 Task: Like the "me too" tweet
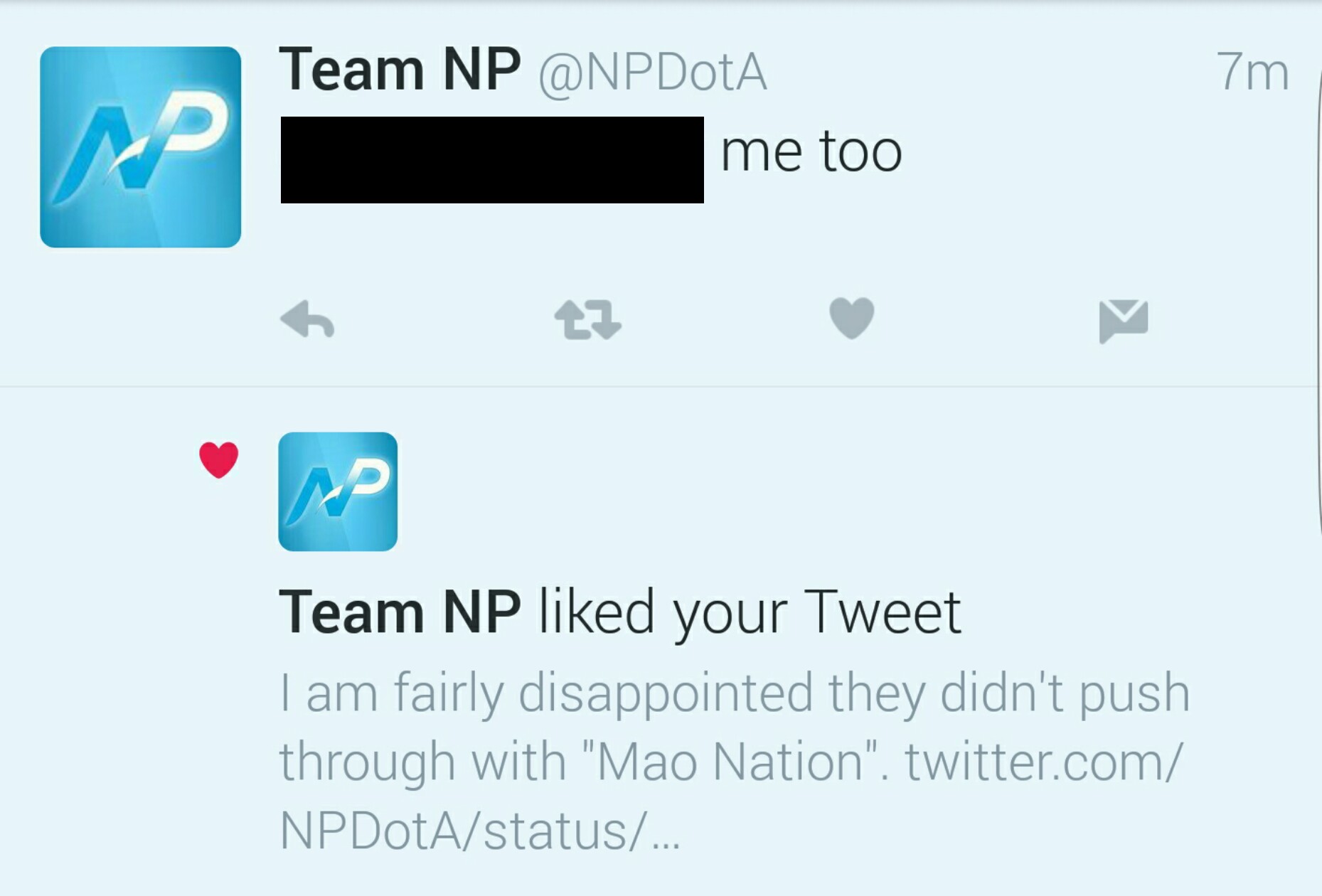point(851,318)
